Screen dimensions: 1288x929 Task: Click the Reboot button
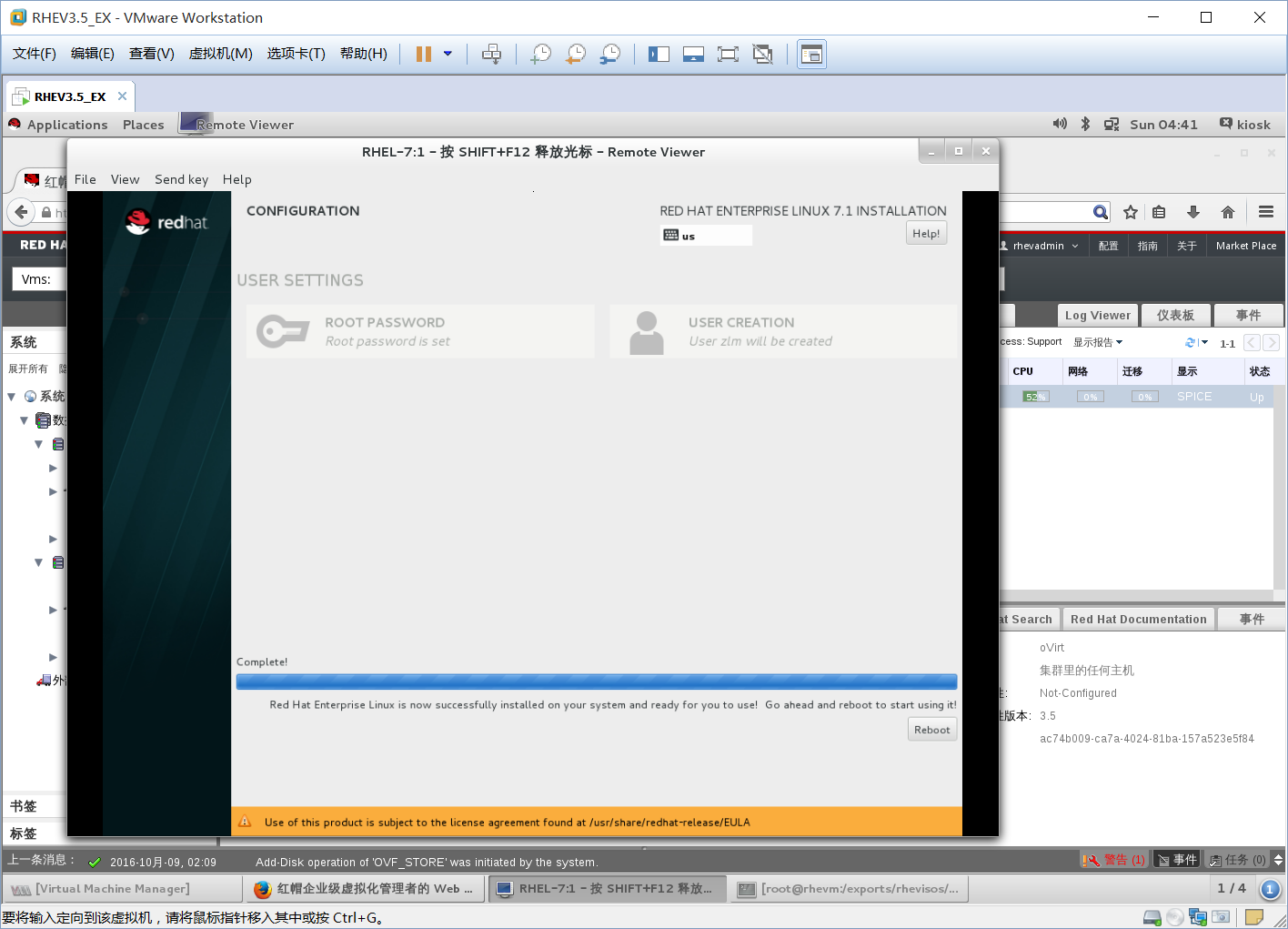[x=932, y=730]
